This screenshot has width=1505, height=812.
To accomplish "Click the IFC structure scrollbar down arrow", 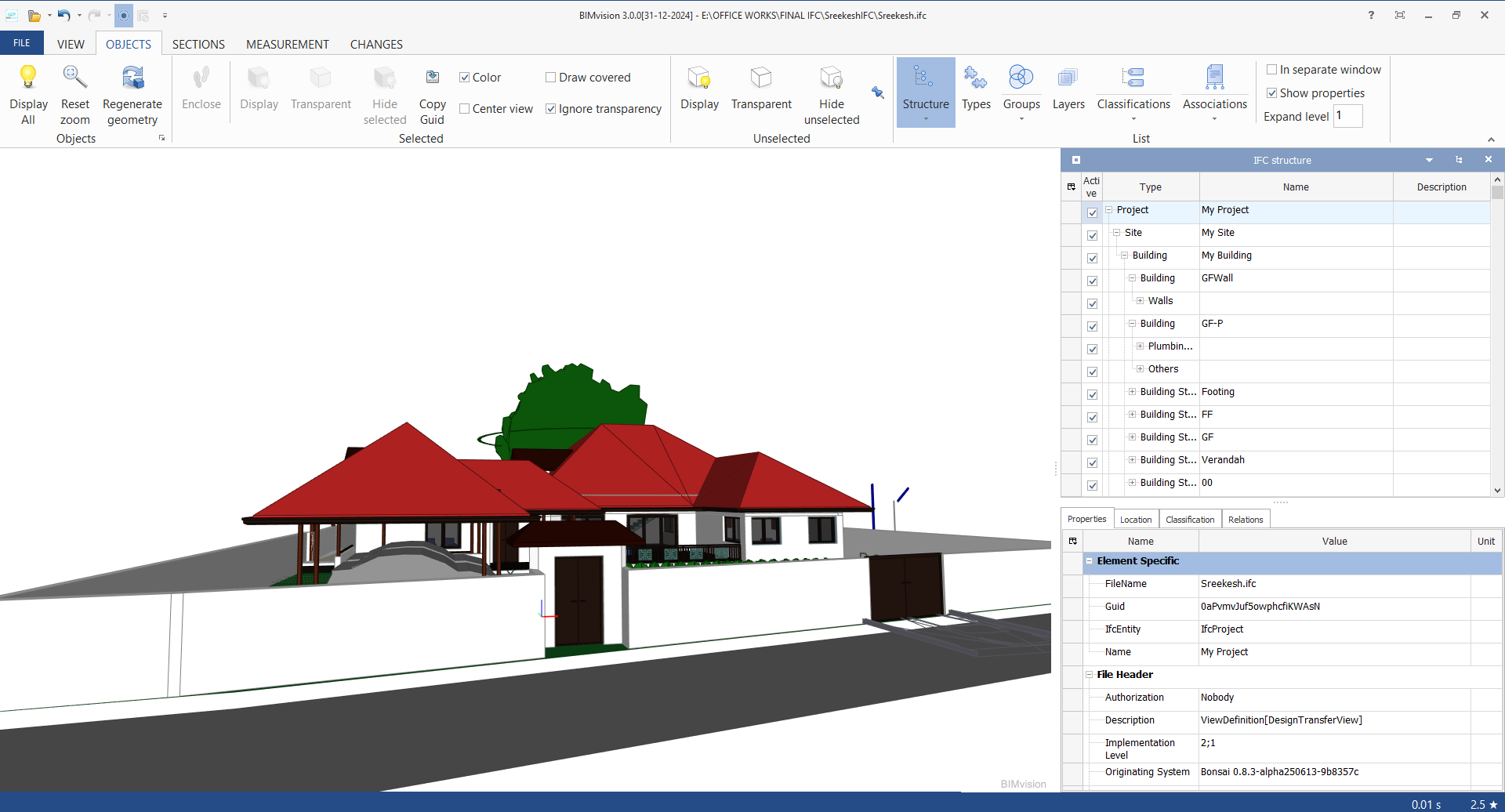I will pos(1497,491).
